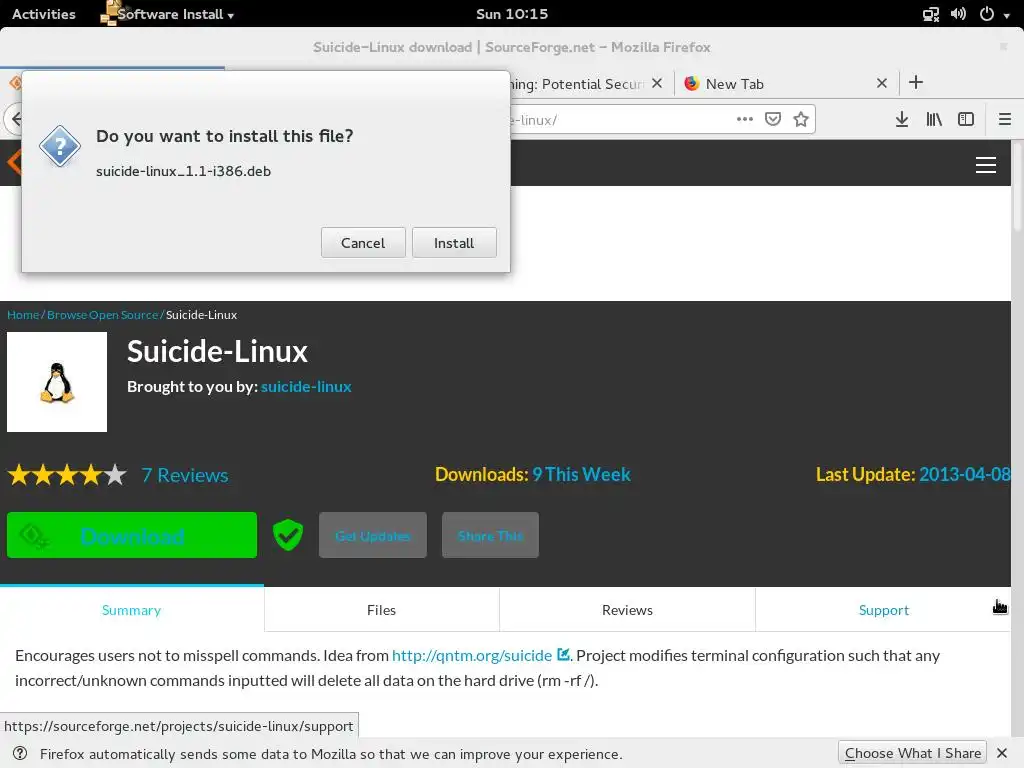Open Browse Open Source breadcrumb
The width and height of the screenshot is (1024, 768).
click(103, 315)
